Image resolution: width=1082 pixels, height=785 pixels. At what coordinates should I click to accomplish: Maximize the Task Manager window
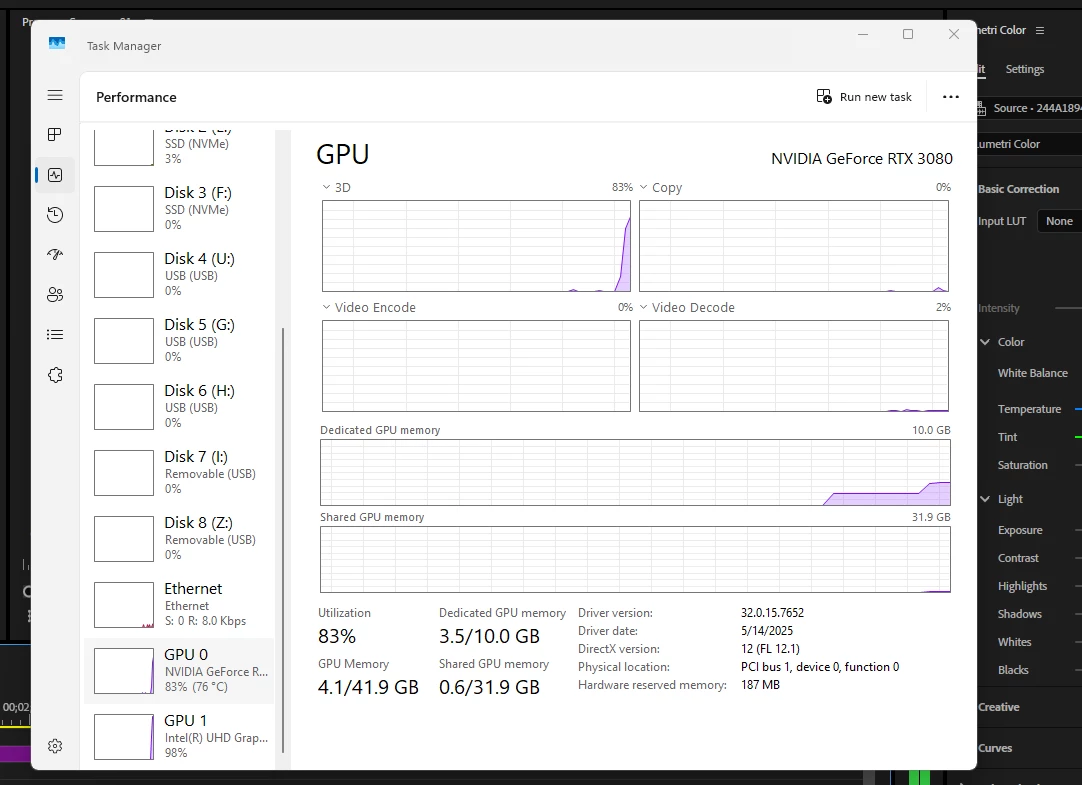[x=908, y=34]
